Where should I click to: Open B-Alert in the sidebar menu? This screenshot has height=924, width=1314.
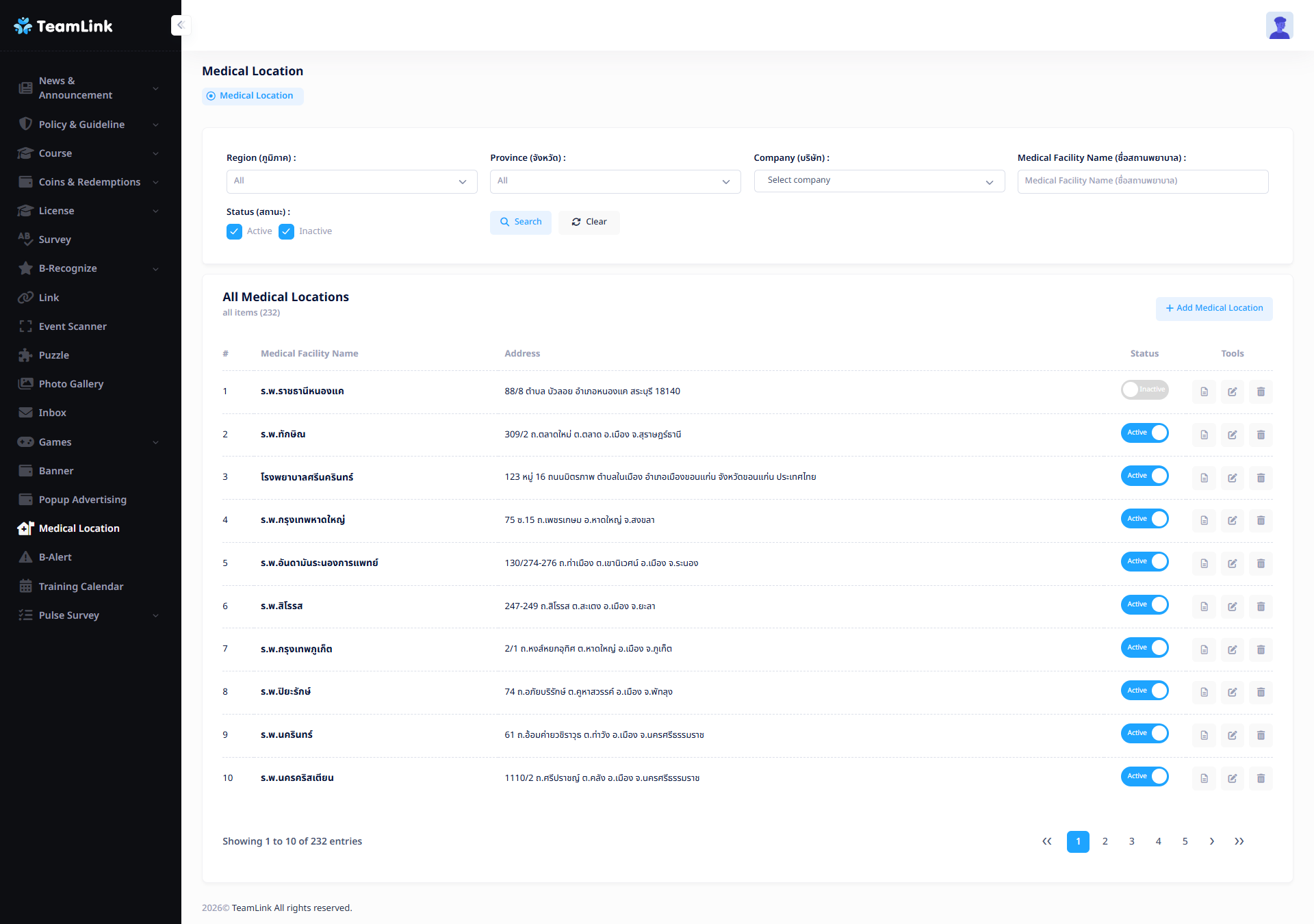point(55,557)
